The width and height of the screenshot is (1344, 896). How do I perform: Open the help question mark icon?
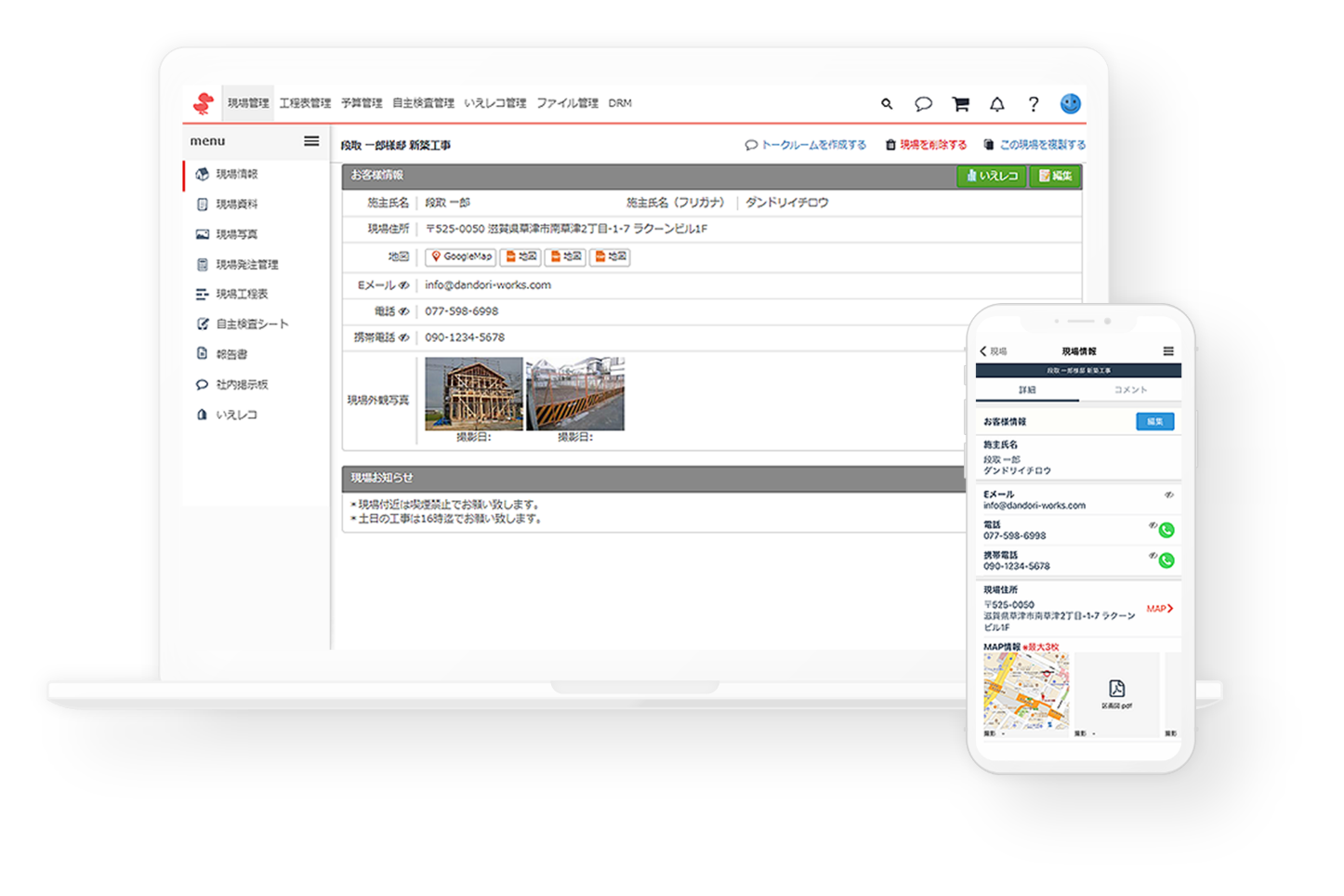(x=1034, y=104)
